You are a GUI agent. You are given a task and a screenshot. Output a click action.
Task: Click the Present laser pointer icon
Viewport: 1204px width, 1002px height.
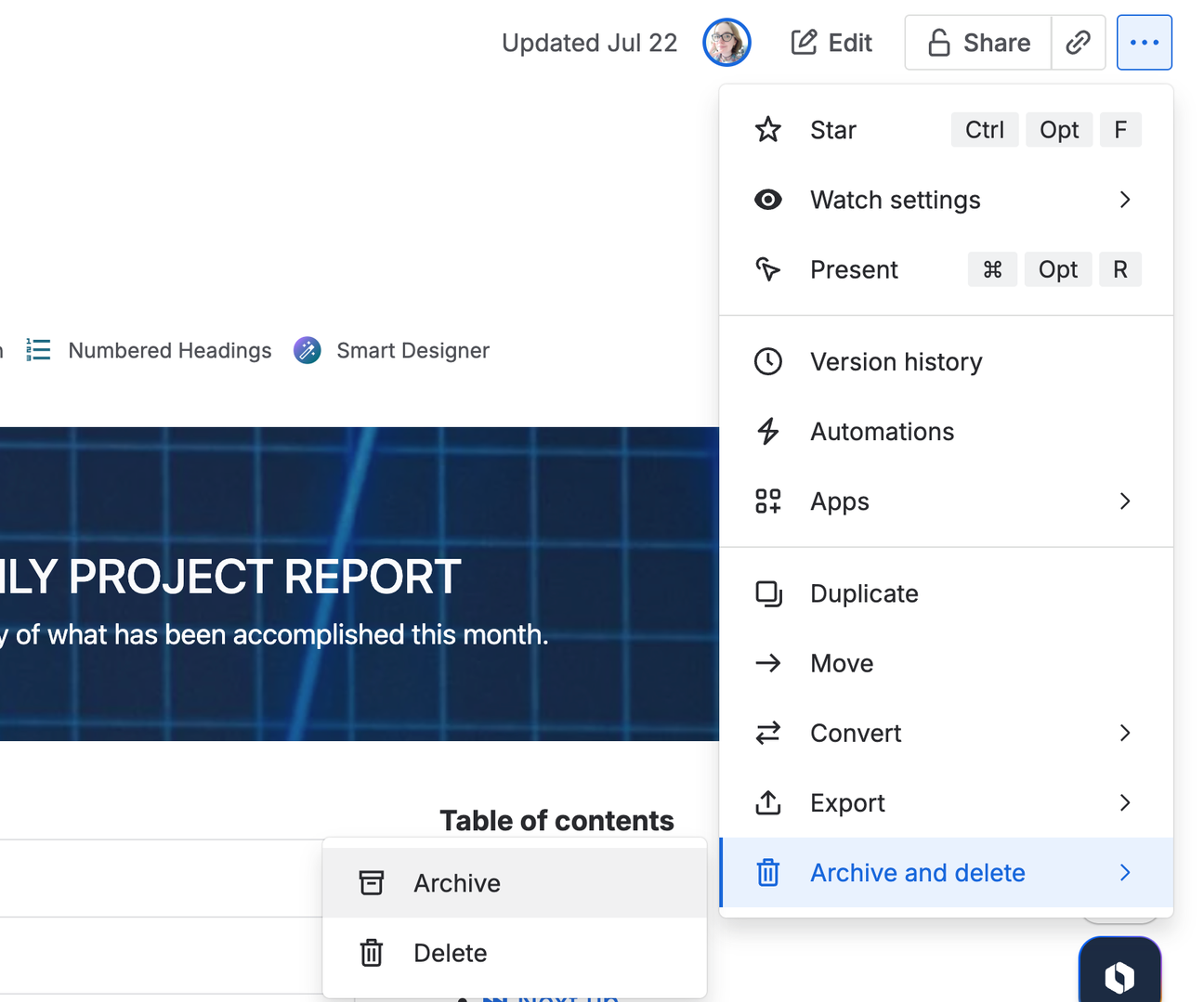click(768, 269)
